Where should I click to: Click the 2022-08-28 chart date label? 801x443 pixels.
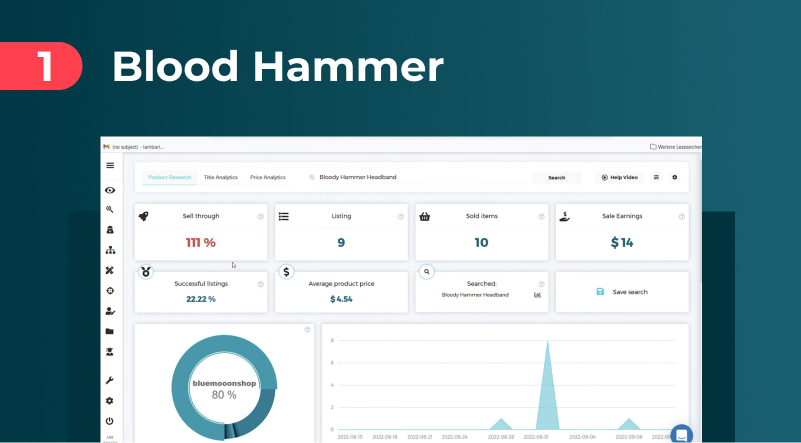pos(501,437)
